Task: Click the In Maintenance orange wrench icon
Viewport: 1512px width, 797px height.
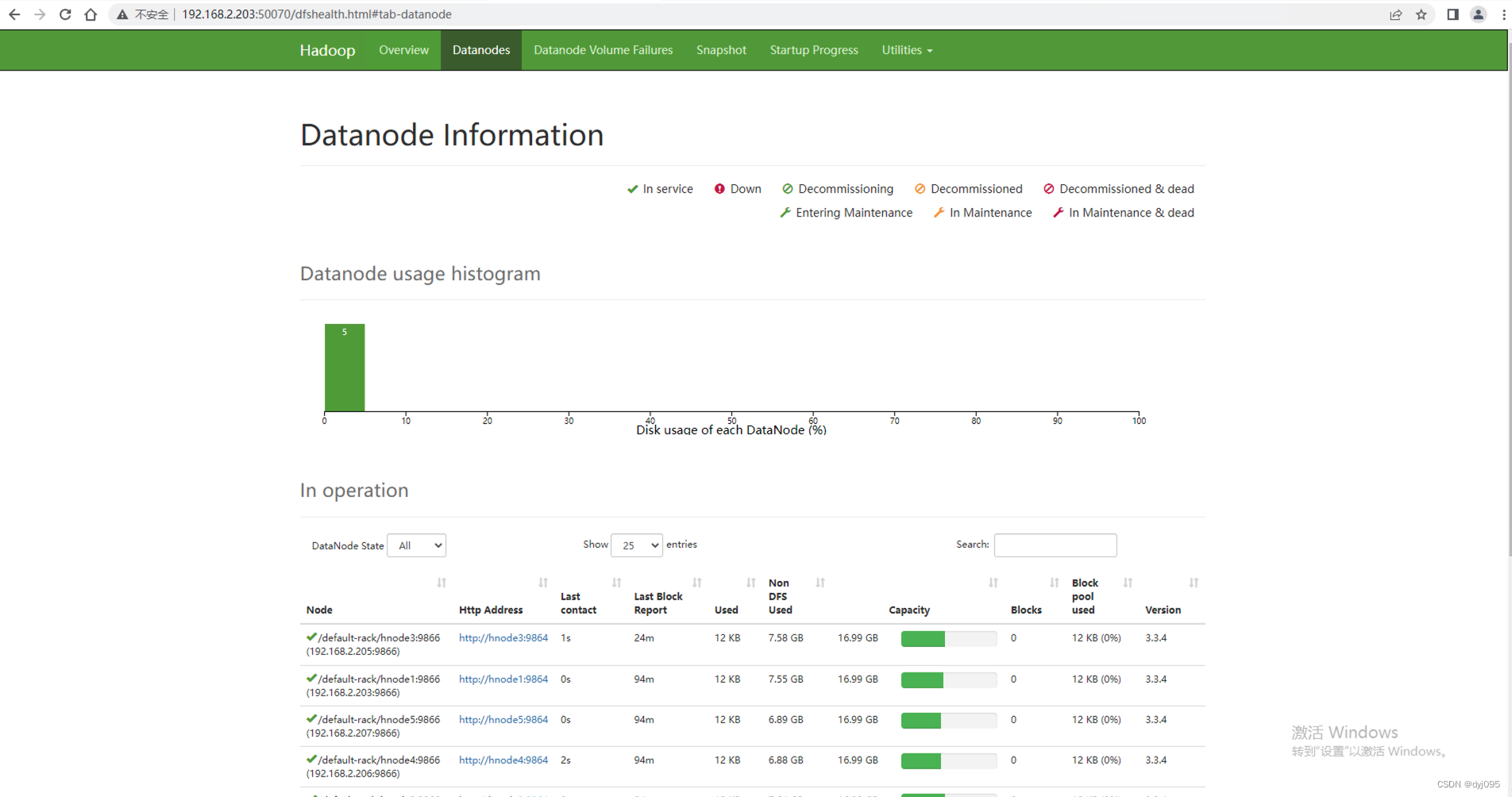Action: [x=939, y=213]
